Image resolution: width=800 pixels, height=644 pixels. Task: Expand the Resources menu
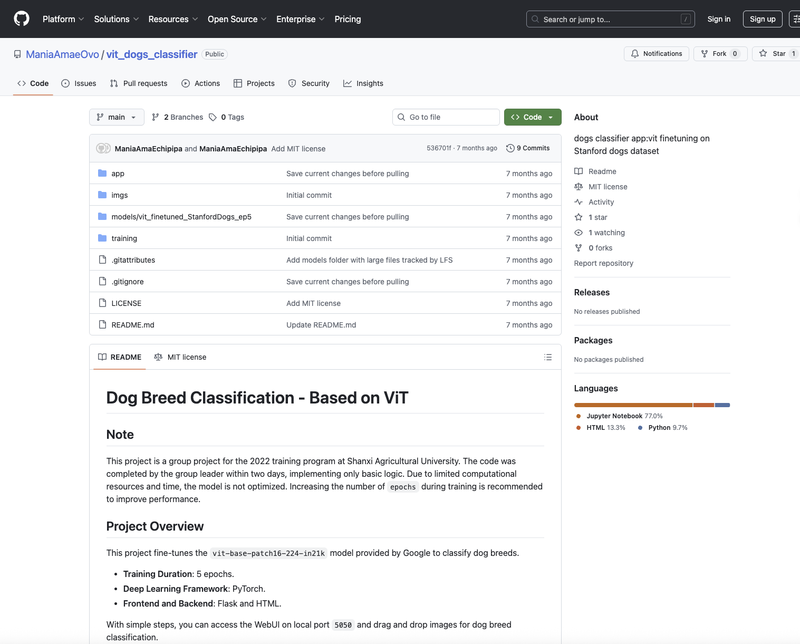(173, 19)
